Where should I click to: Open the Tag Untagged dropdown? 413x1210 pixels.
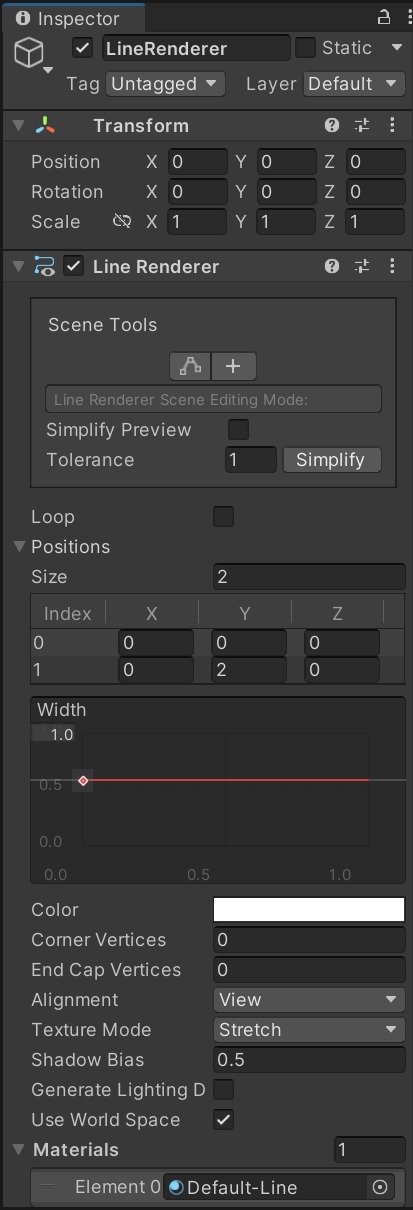[x=165, y=84]
